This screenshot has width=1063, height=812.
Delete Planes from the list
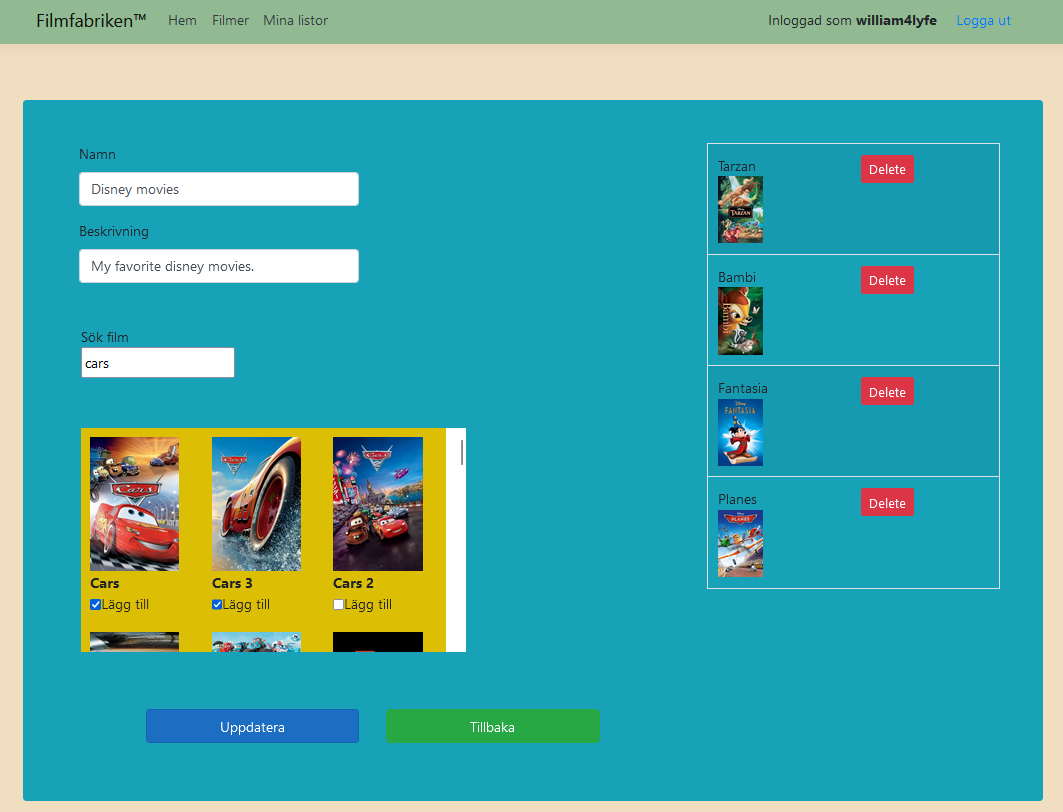[887, 503]
